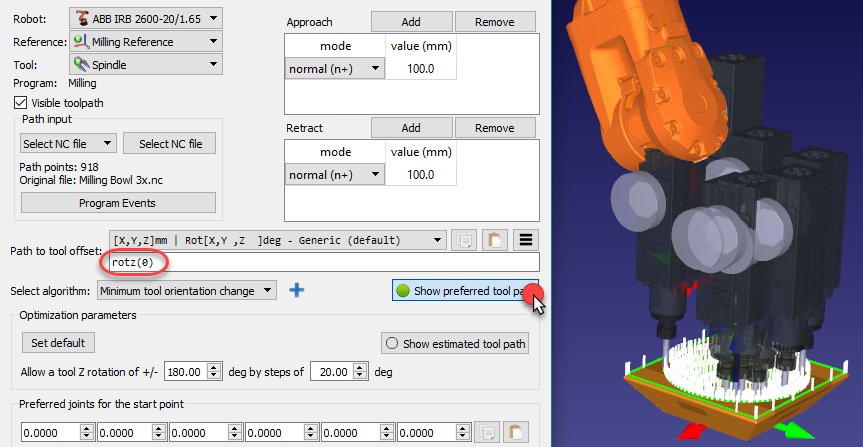The image size is (863, 447).
Task: Paste the preferred joints values
Action: 515,433
